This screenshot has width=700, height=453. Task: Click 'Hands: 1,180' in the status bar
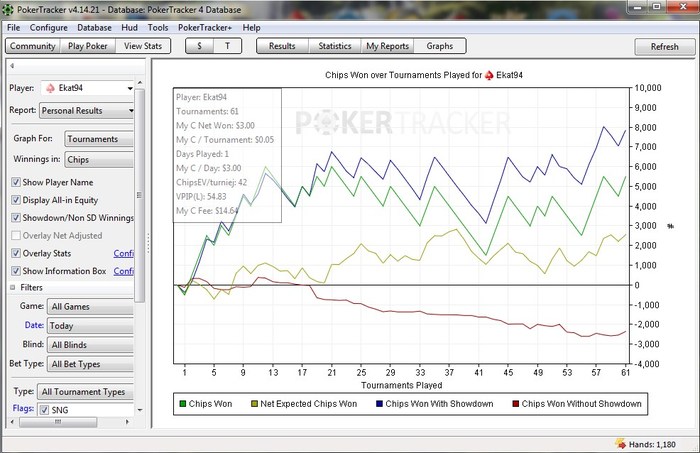click(x=652, y=445)
